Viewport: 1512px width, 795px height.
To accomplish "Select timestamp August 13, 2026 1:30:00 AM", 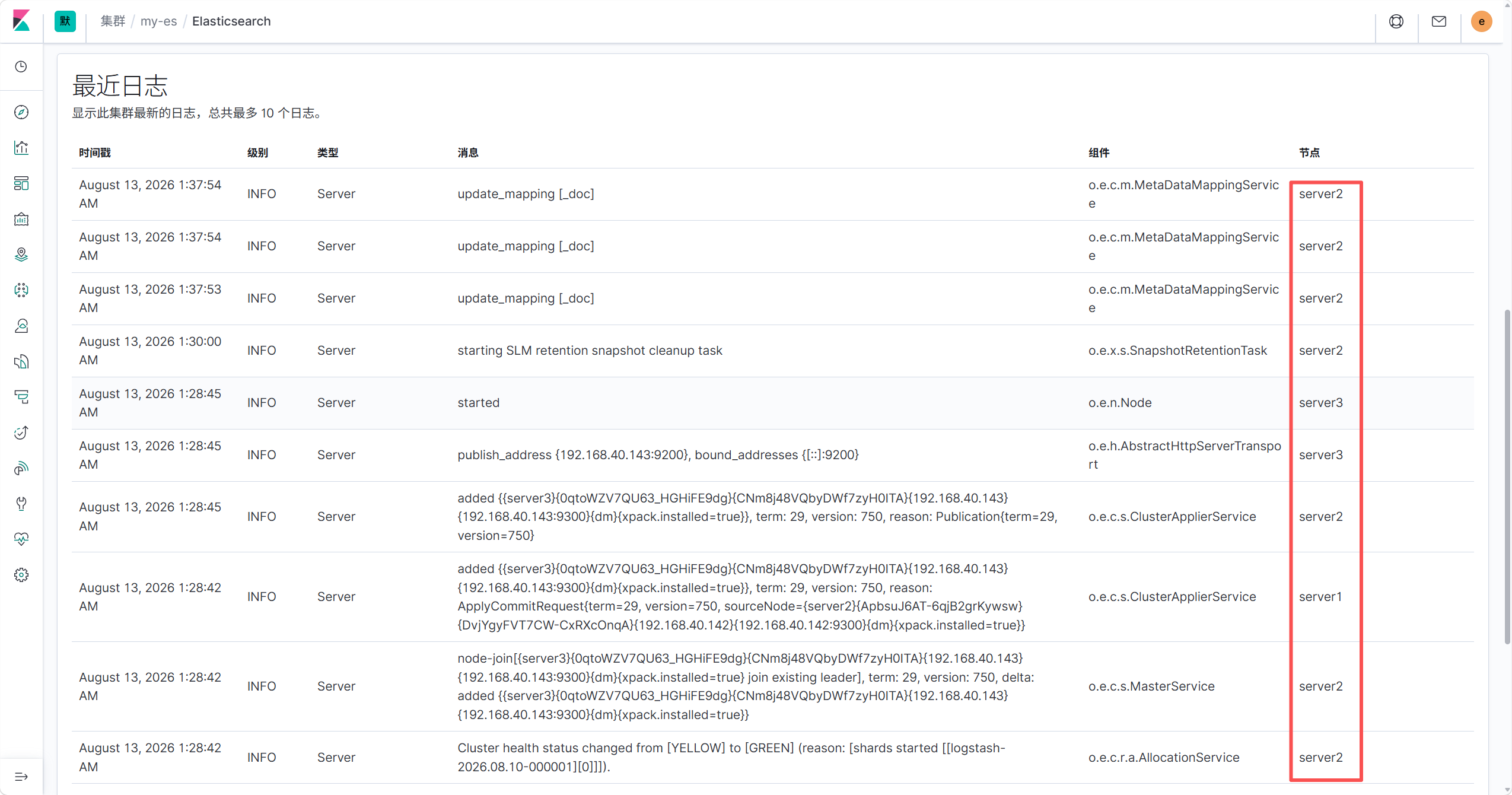I will point(150,351).
